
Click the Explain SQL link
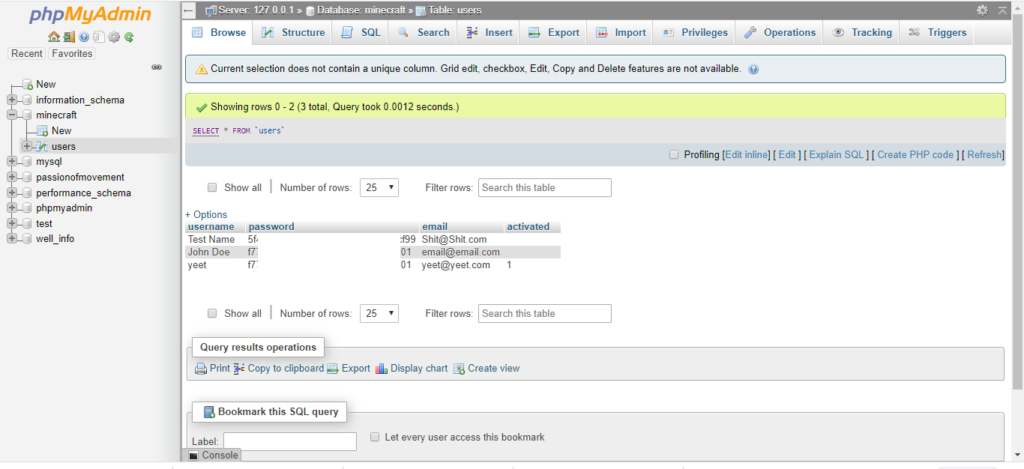point(837,155)
